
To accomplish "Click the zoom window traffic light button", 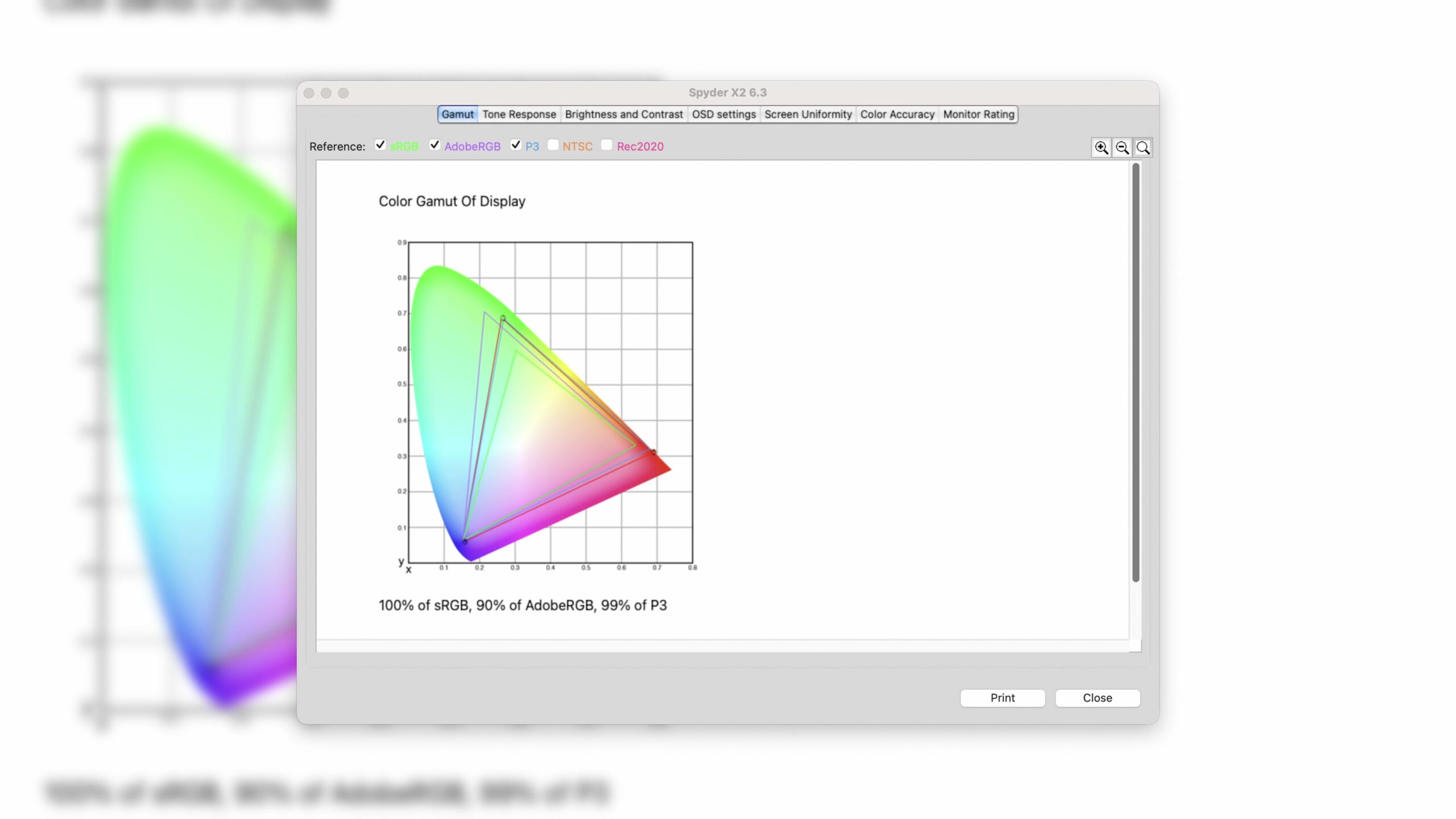I will (x=343, y=93).
